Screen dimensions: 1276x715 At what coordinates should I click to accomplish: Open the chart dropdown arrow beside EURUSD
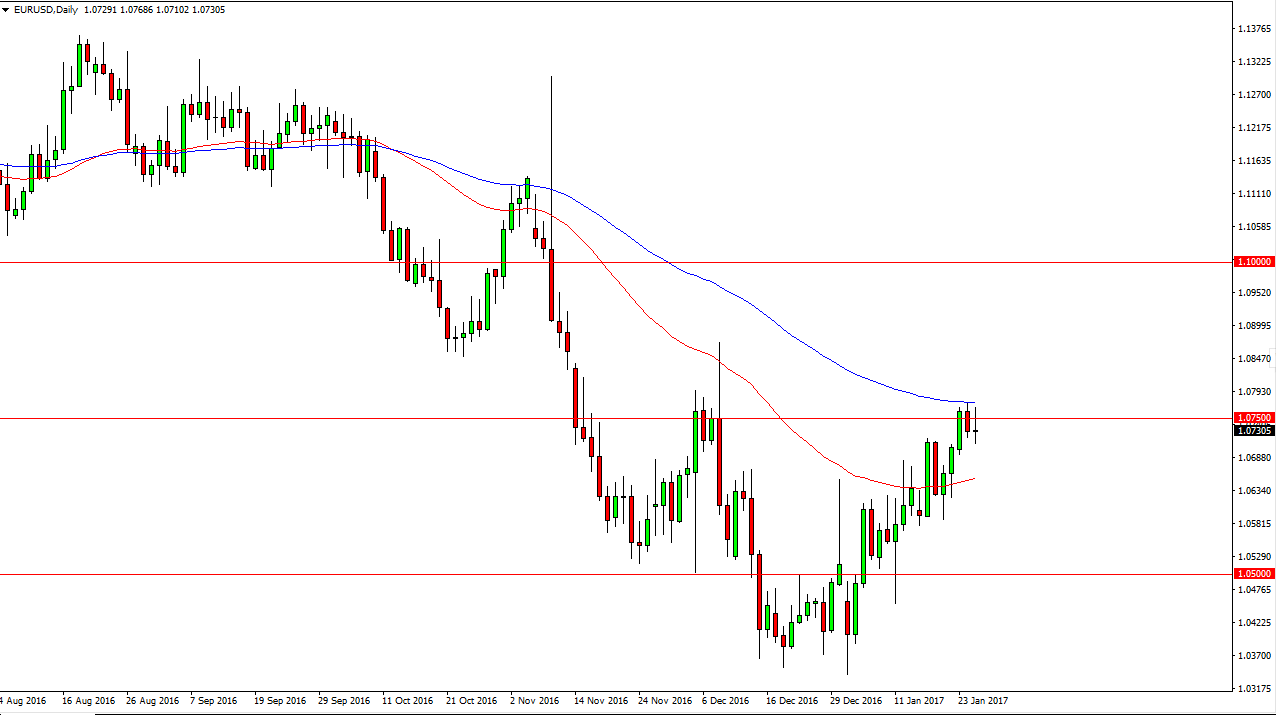click(x=6, y=10)
